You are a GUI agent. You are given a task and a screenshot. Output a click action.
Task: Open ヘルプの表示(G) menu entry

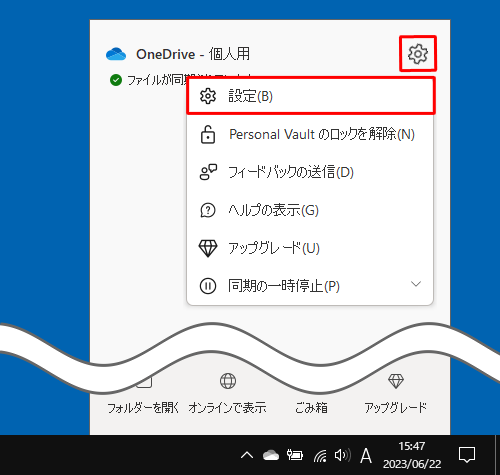pyautogui.click(x=310, y=210)
